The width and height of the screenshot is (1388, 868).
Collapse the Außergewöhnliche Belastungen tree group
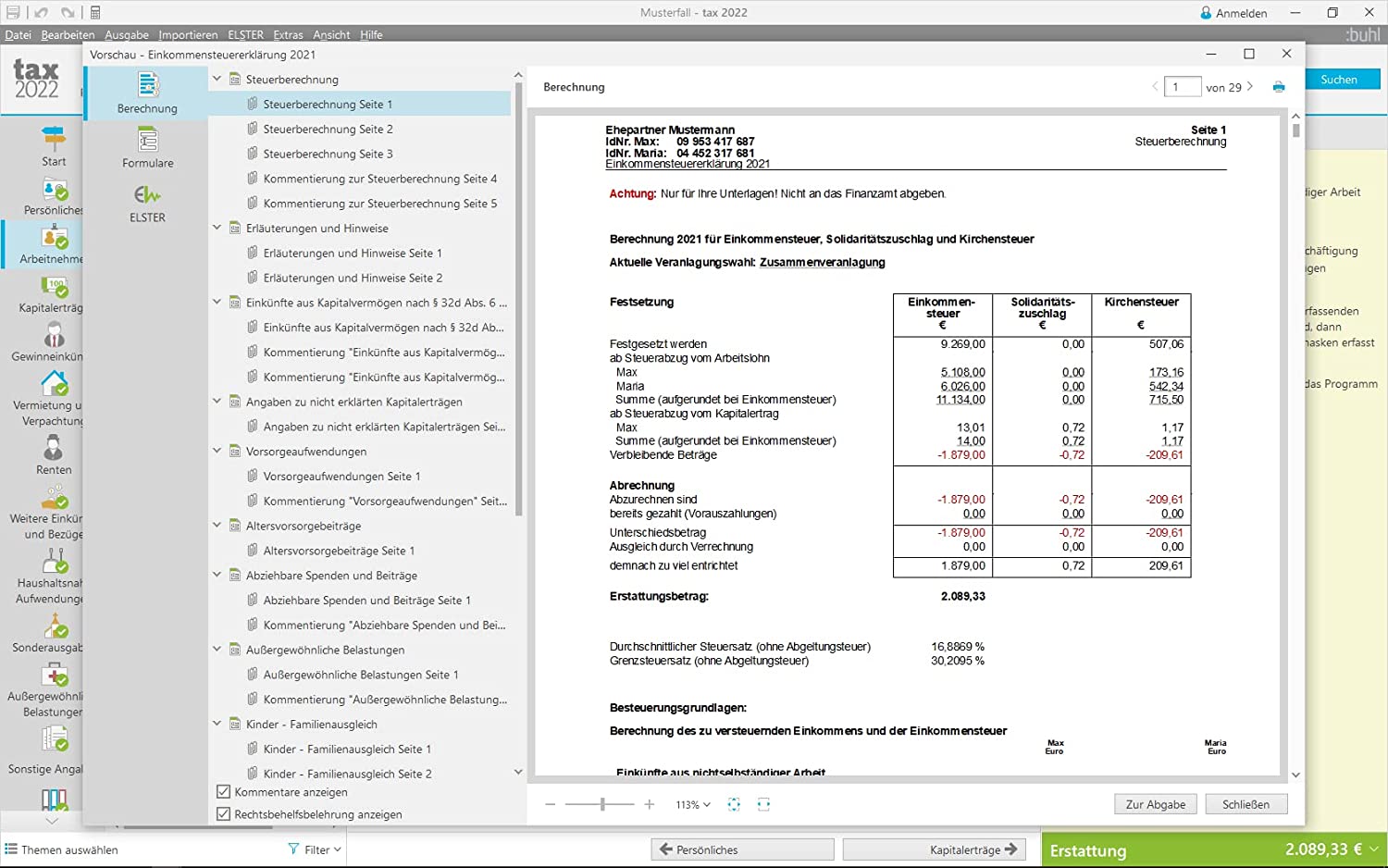(x=217, y=649)
